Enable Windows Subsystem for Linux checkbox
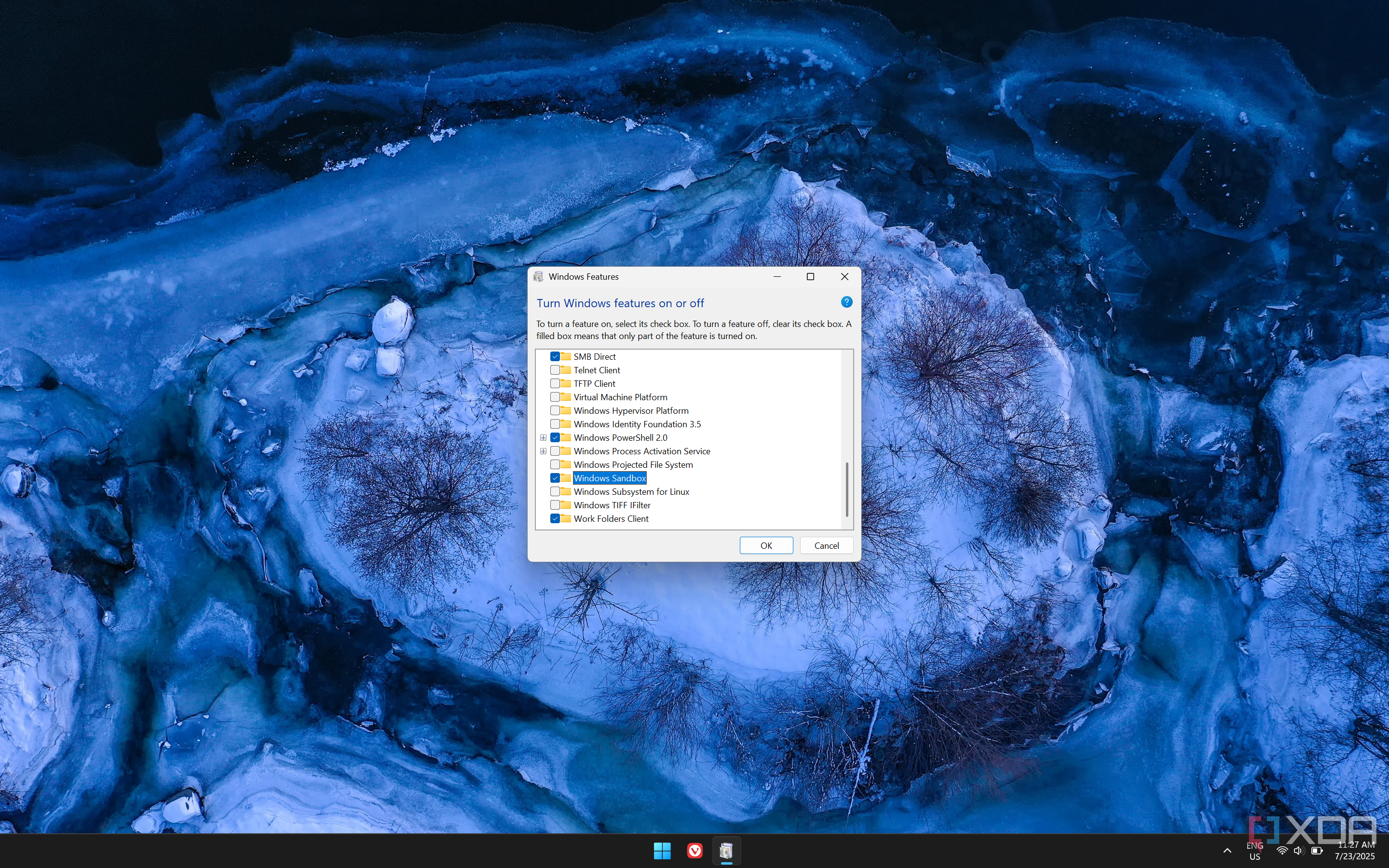Viewport: 1389px width, 868px height. (x=555, y=491)
